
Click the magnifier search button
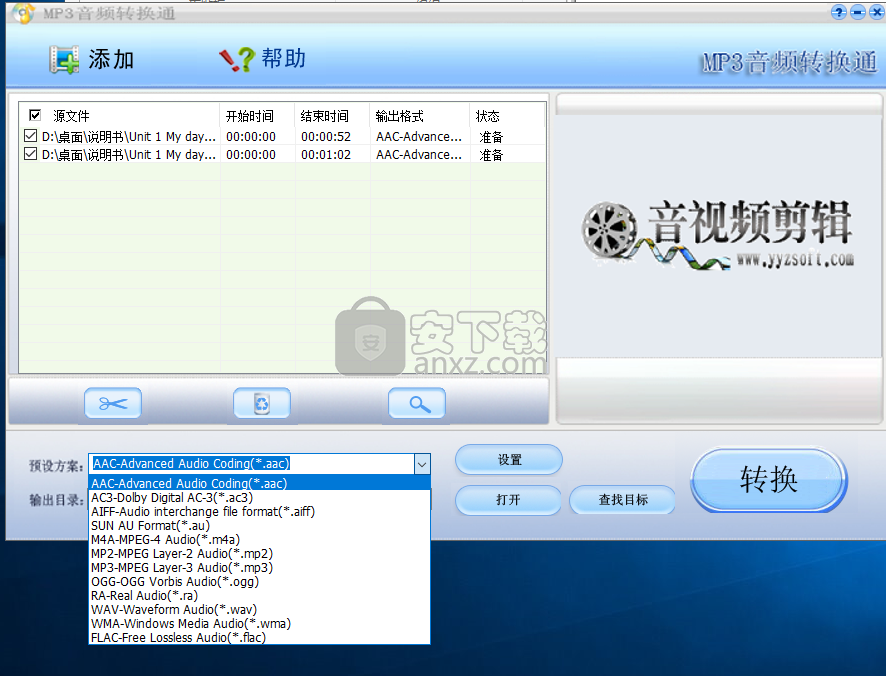pos(417,403)
